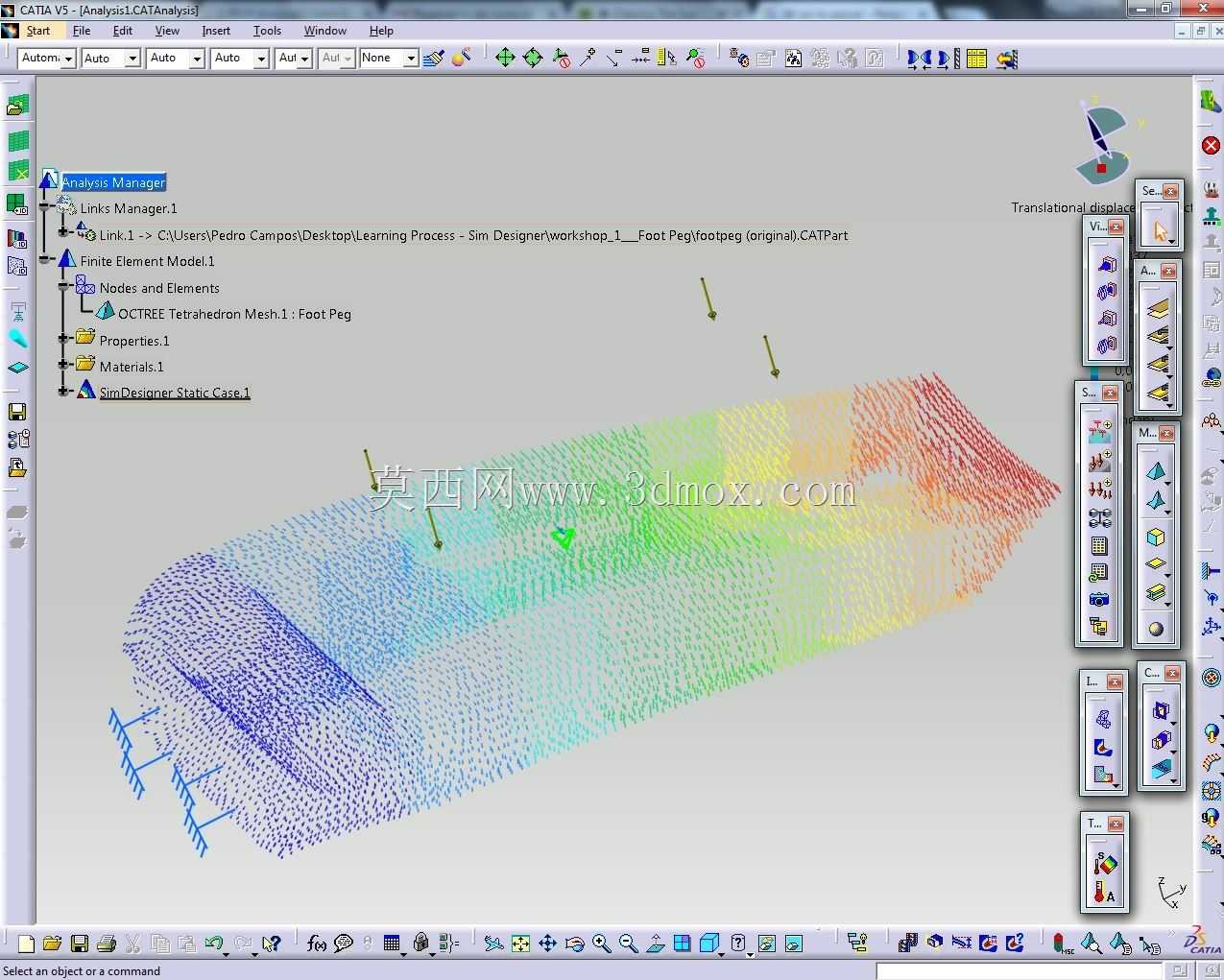Expand the SimDesigner Static Case.1 node
This screenshot has width=1224, height=980.
(x=63, y=392)
